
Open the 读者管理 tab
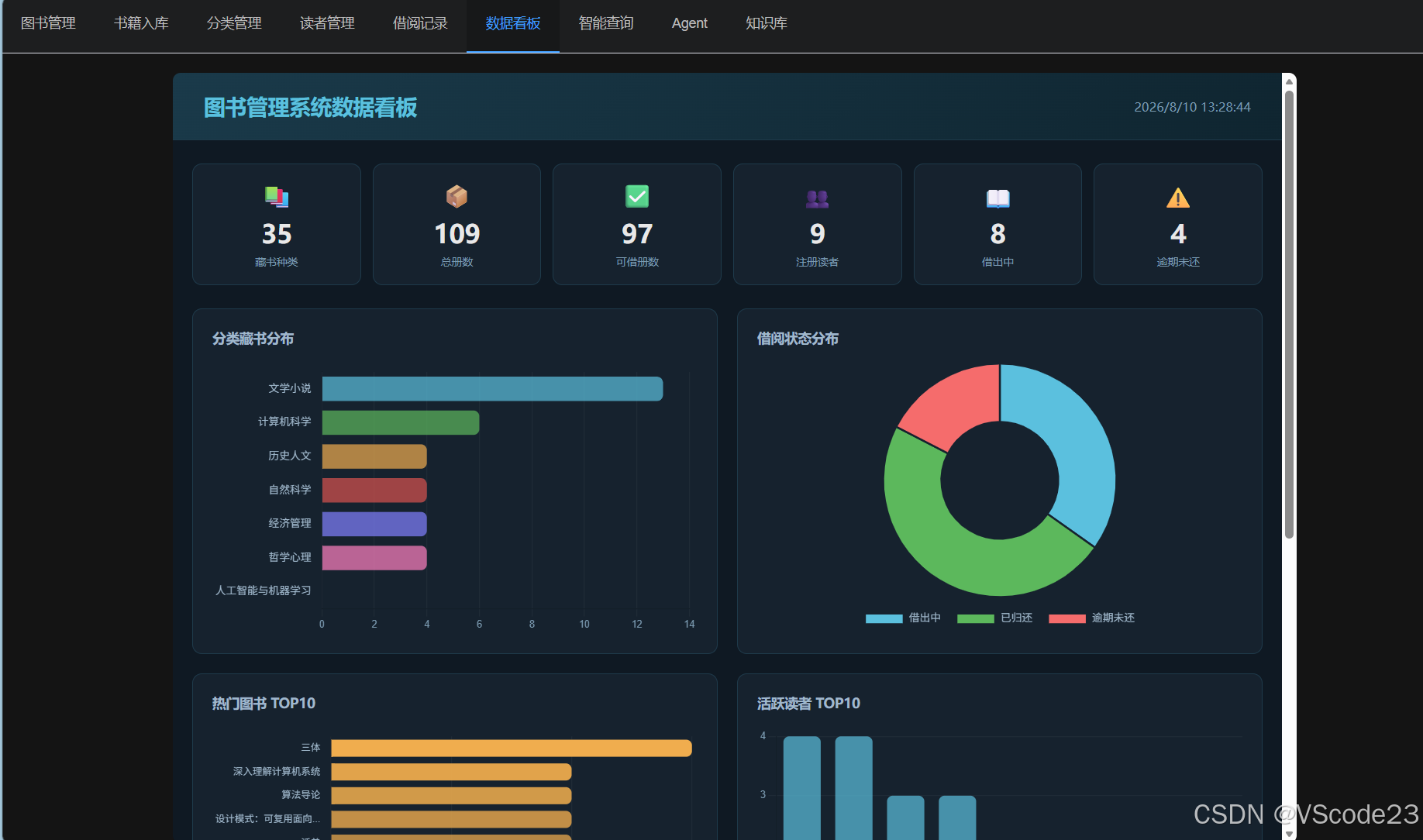click(327, 23)
